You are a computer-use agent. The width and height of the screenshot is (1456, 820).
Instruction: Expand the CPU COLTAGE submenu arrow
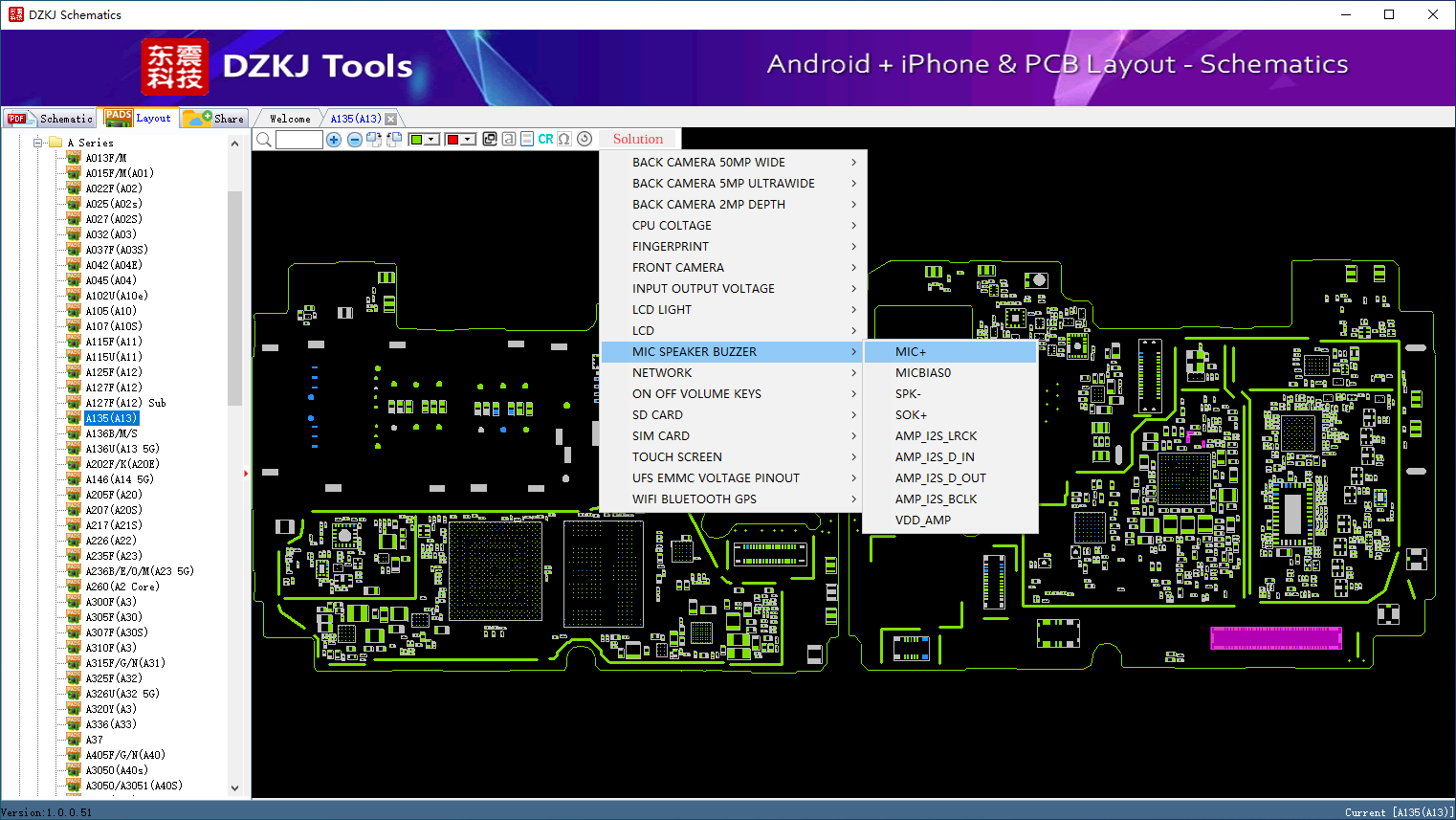point(854,226)
